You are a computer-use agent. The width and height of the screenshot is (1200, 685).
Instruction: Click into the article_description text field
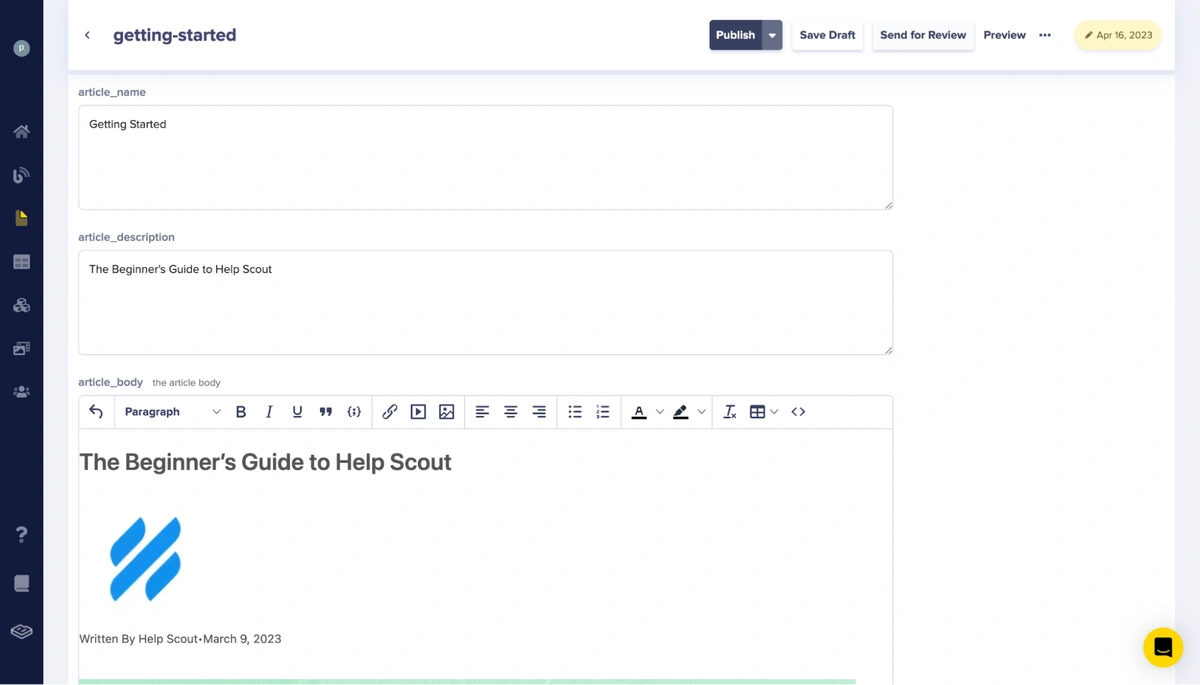click(x=485, y=302)
